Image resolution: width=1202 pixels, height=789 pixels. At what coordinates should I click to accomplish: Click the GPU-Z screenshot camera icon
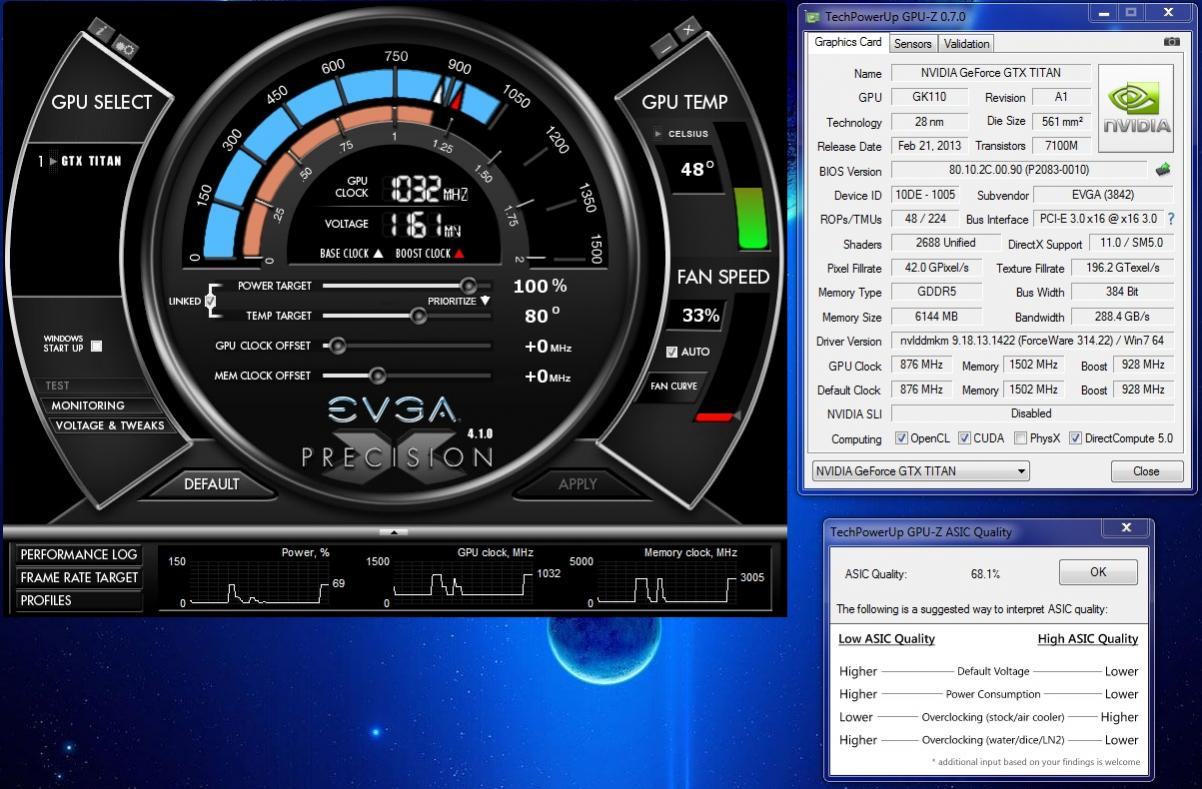pyautogui.click(x=1171, y=42)
